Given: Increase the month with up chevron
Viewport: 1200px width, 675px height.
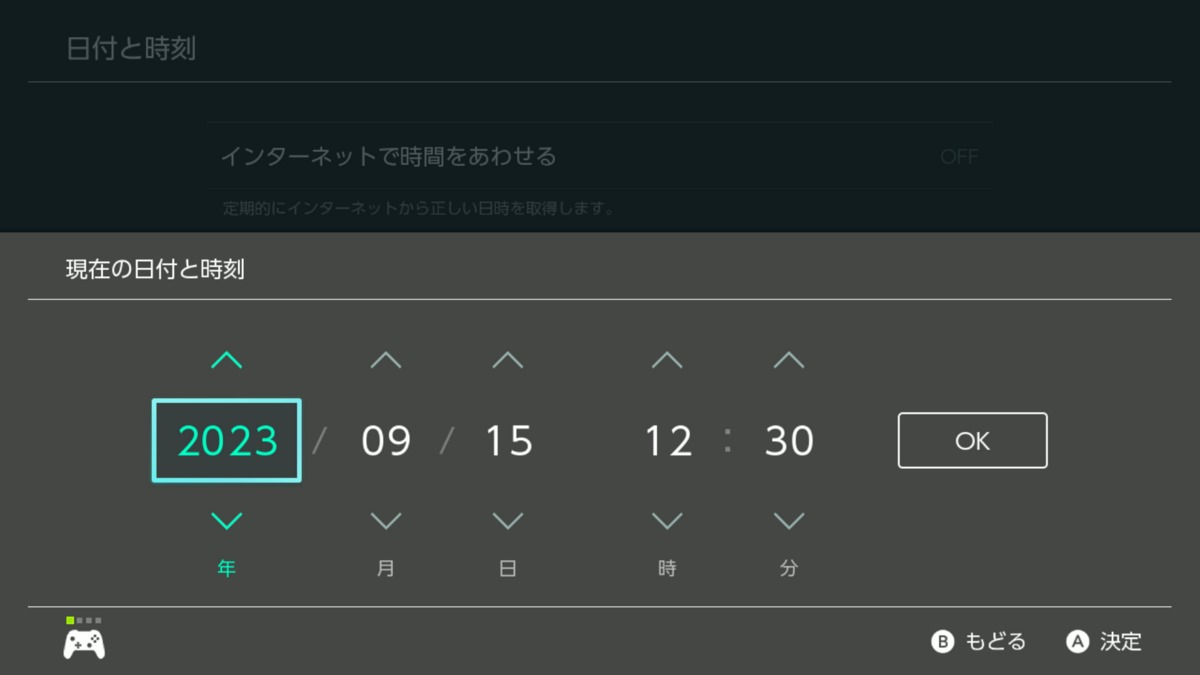Looking at the screenshot, I should point(386,360).
